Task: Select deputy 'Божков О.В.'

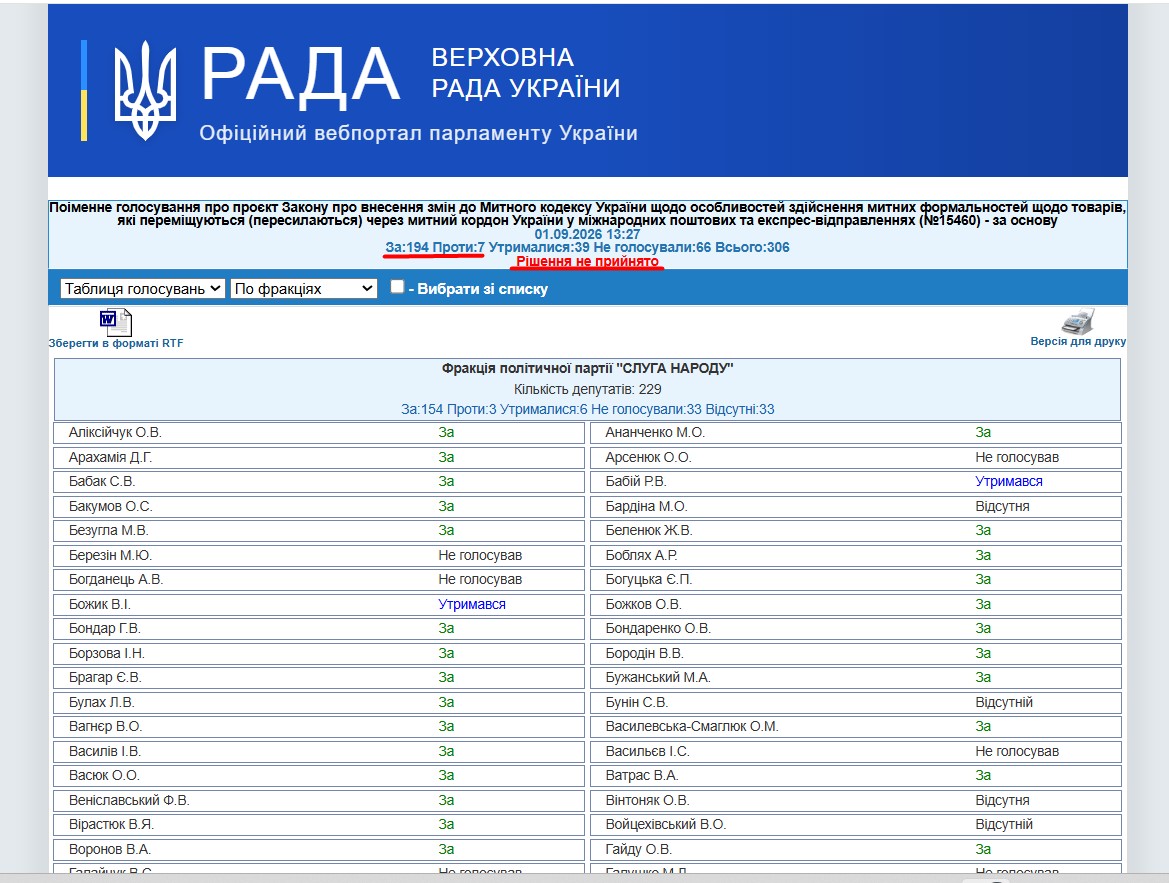Action: pos(643,604)
